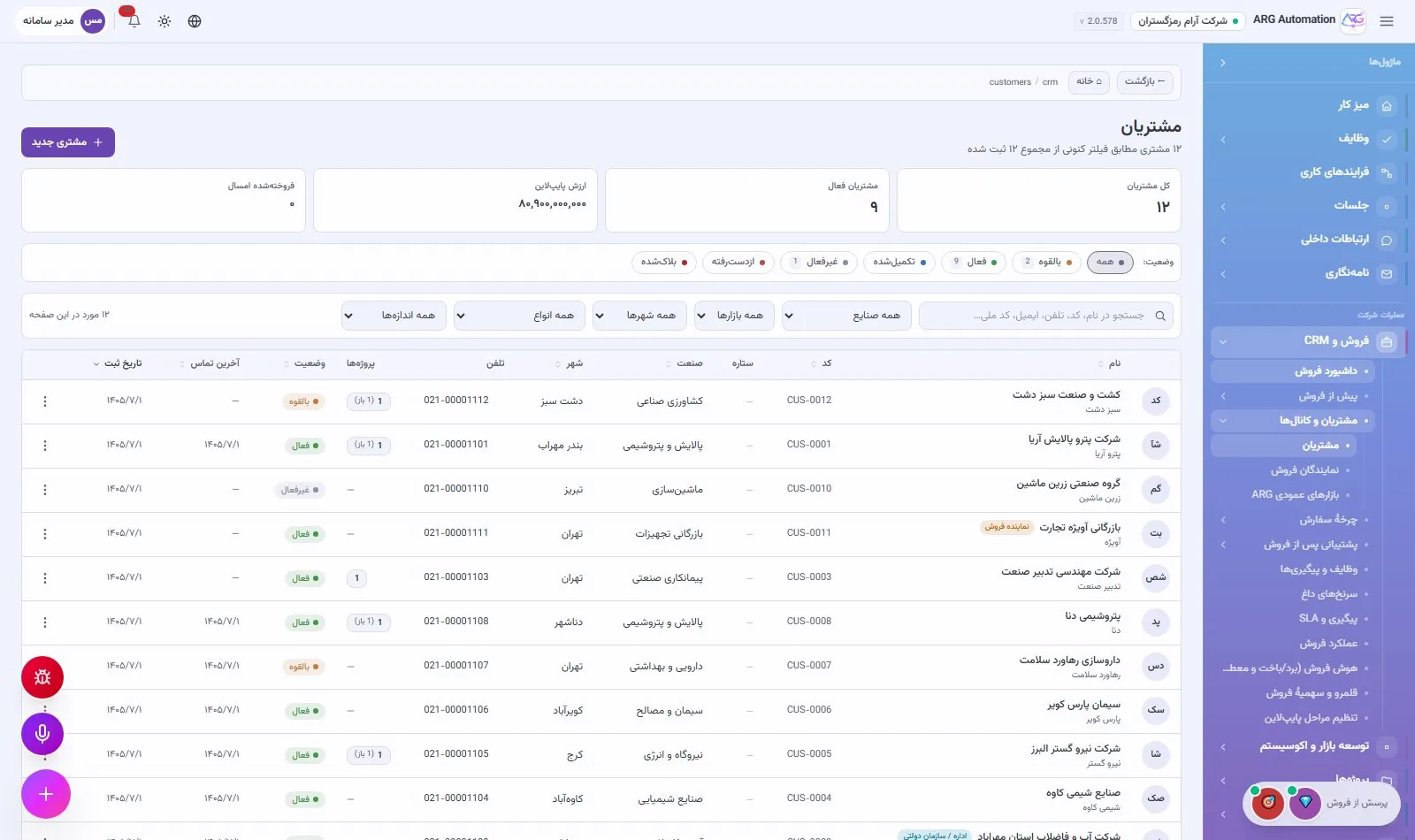The width and height of the screenshot is (1415, 840).
Task: Open row actions for CUS-0012
Action: [x=45, y=401]
